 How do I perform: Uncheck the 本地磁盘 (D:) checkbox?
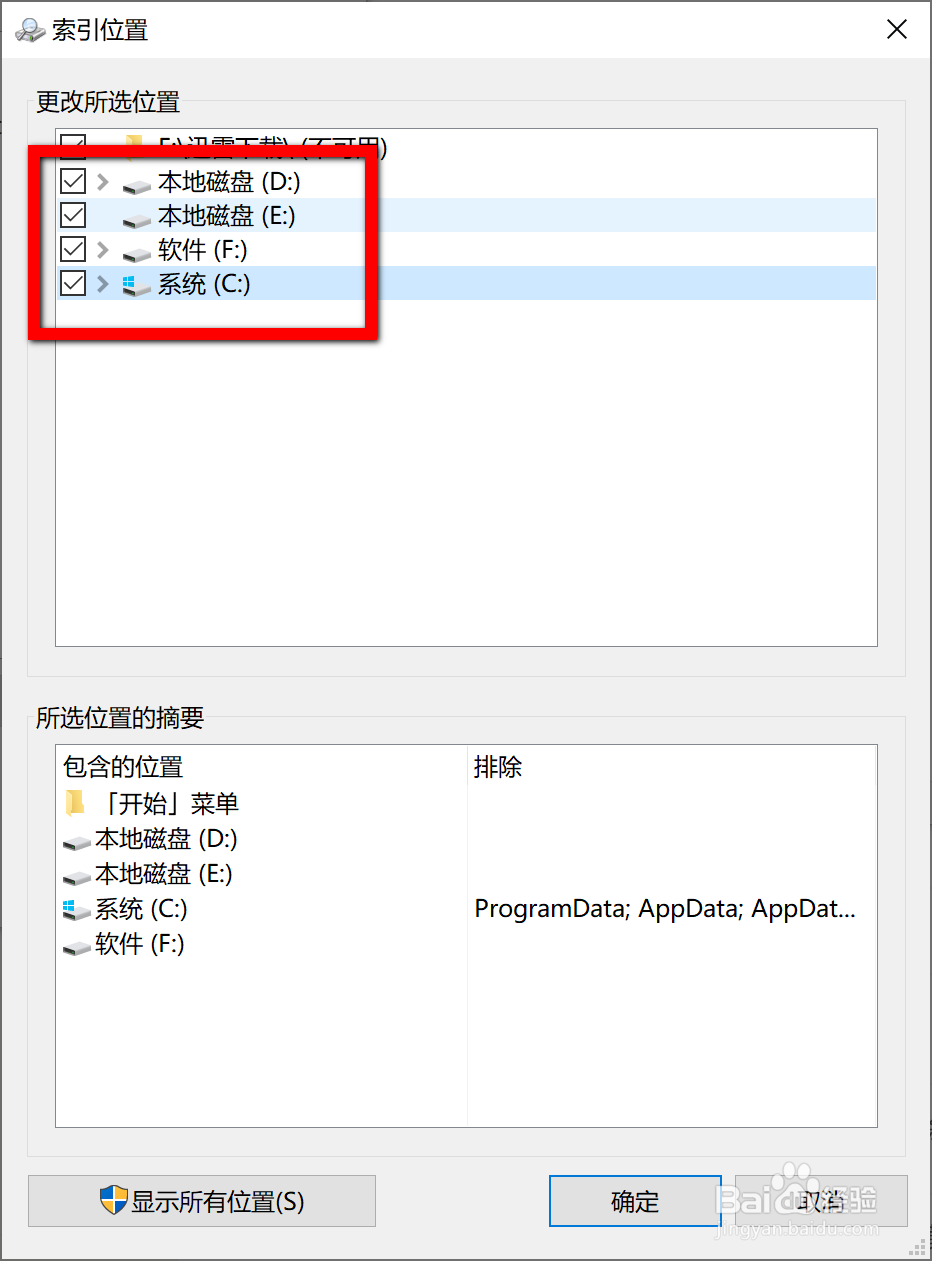pos(73,181)
